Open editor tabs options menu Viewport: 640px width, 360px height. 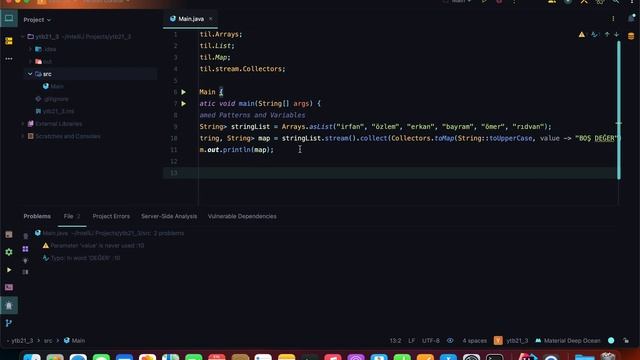tap(613, 19)
